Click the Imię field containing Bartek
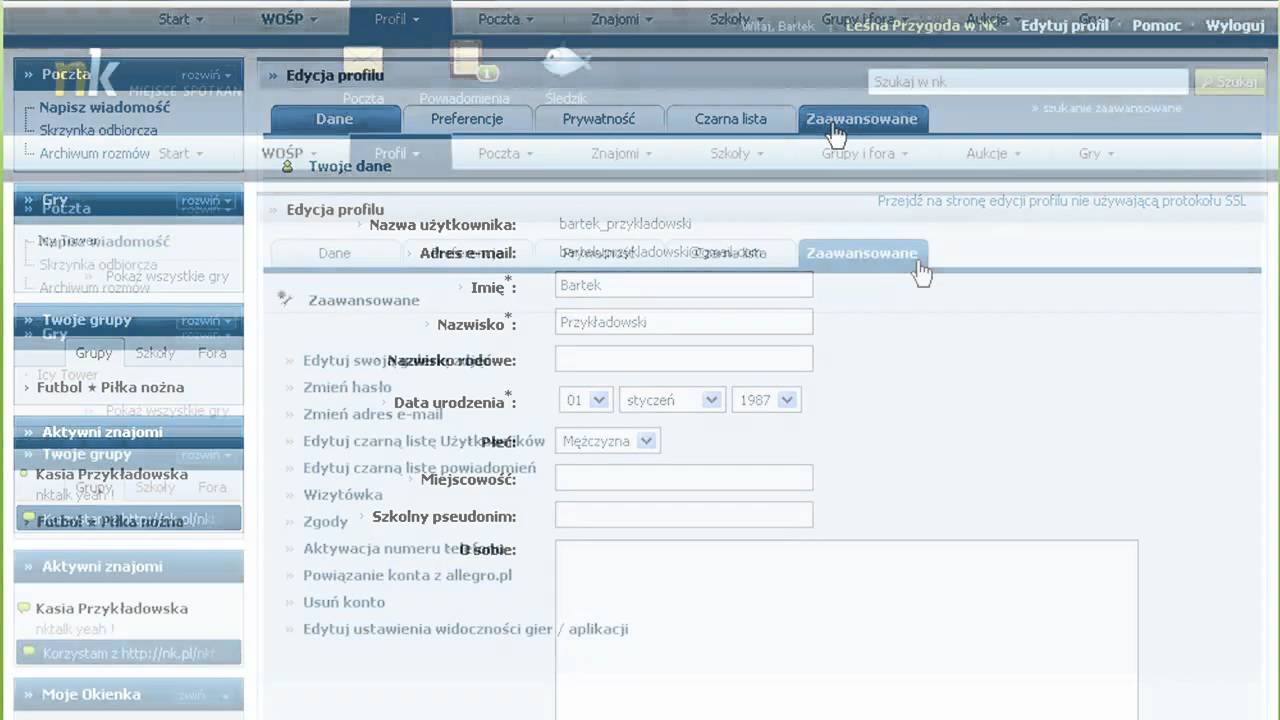This screenshot has width=1280, height=720. (684, 285)
